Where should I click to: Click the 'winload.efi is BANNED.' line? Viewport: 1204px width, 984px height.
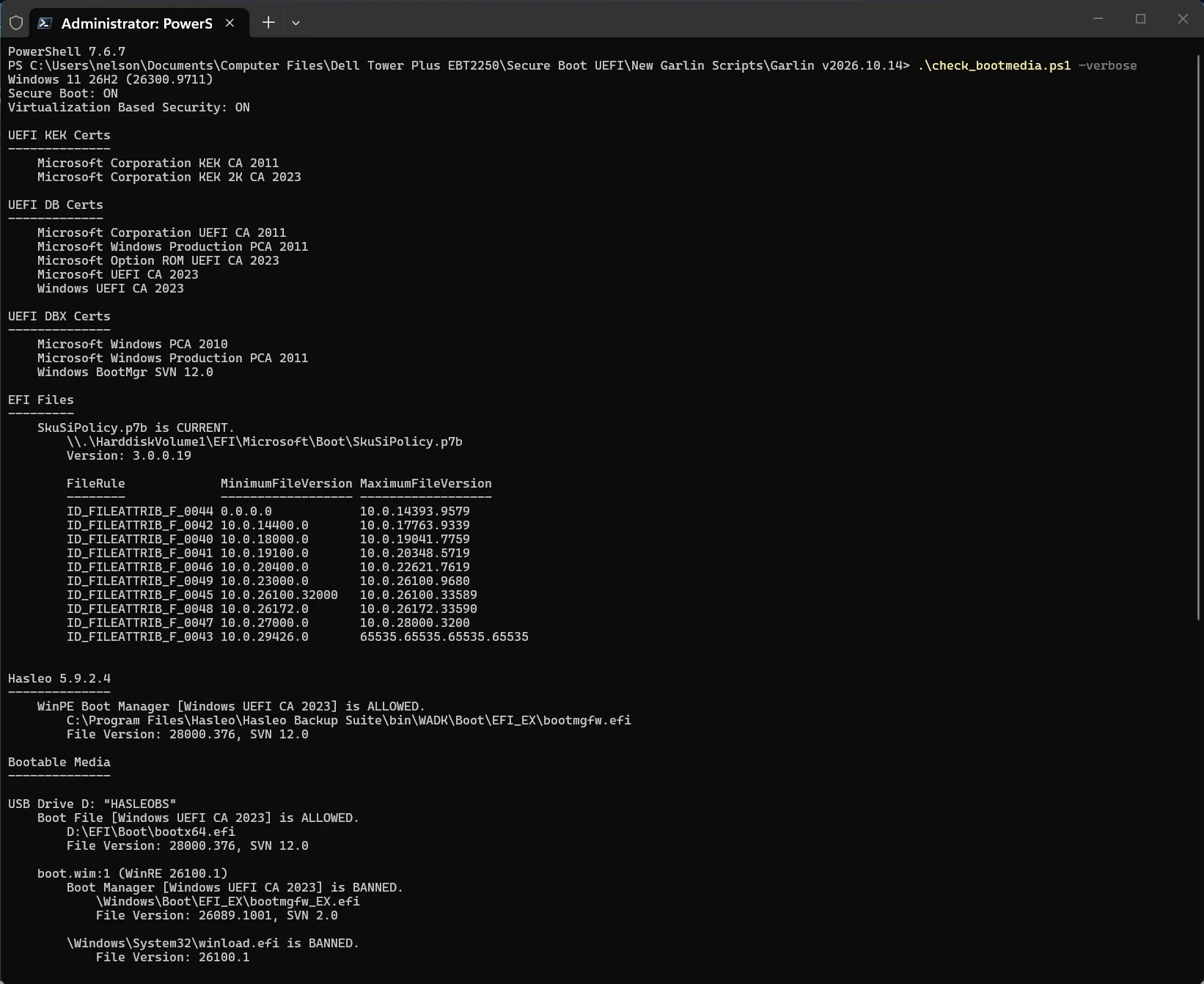(213, 943)
